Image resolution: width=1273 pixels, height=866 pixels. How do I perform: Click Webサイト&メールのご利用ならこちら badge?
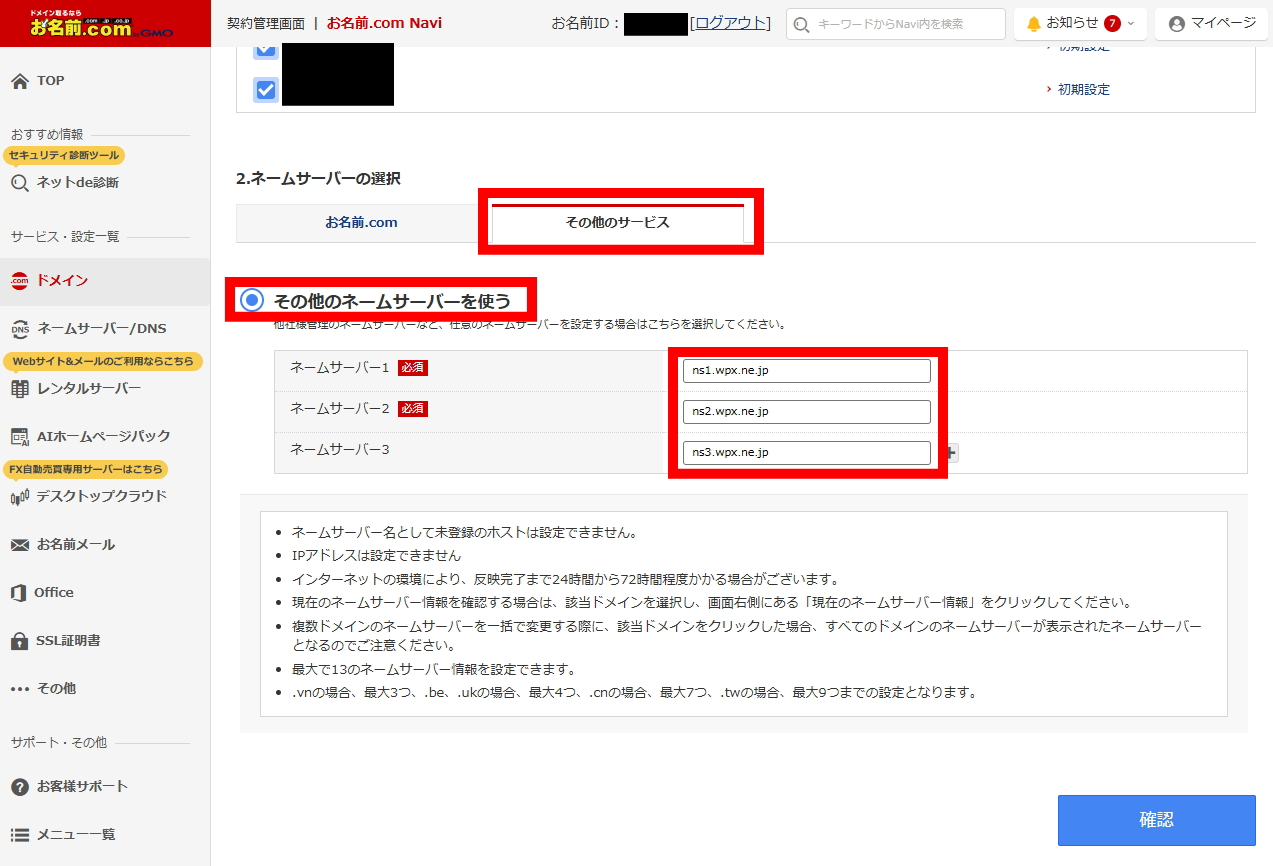tap(103, 362)
